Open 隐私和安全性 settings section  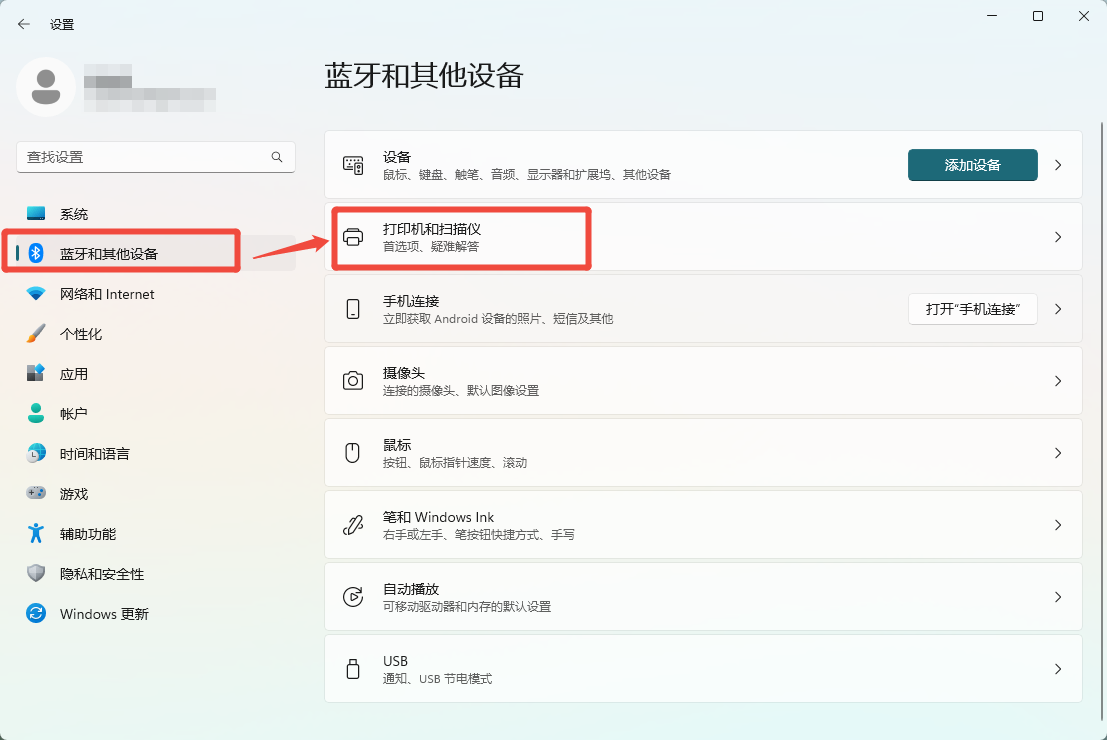(x=102, y=574)
